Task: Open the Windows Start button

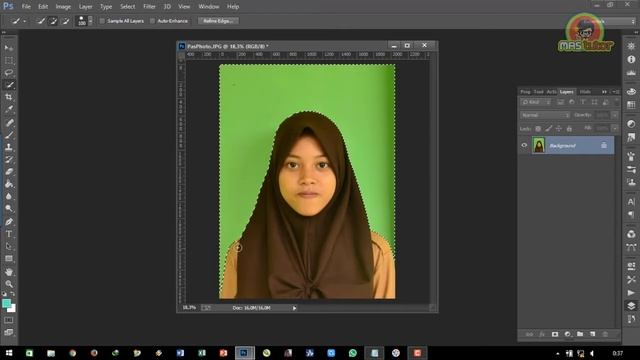Action: pyautogui.click(x=9, y=353)
